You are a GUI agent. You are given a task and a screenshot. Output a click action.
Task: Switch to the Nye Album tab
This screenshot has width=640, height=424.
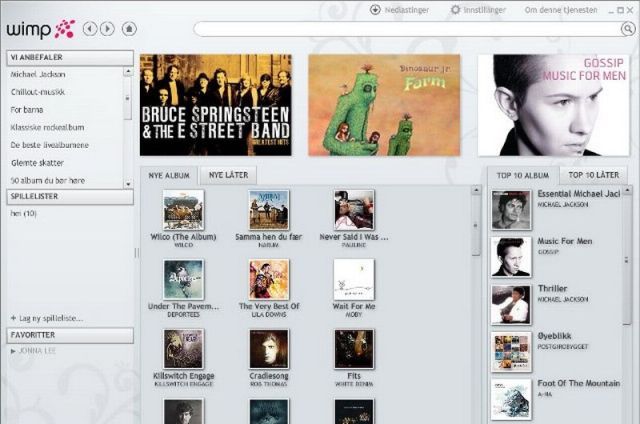coord(169,175)
